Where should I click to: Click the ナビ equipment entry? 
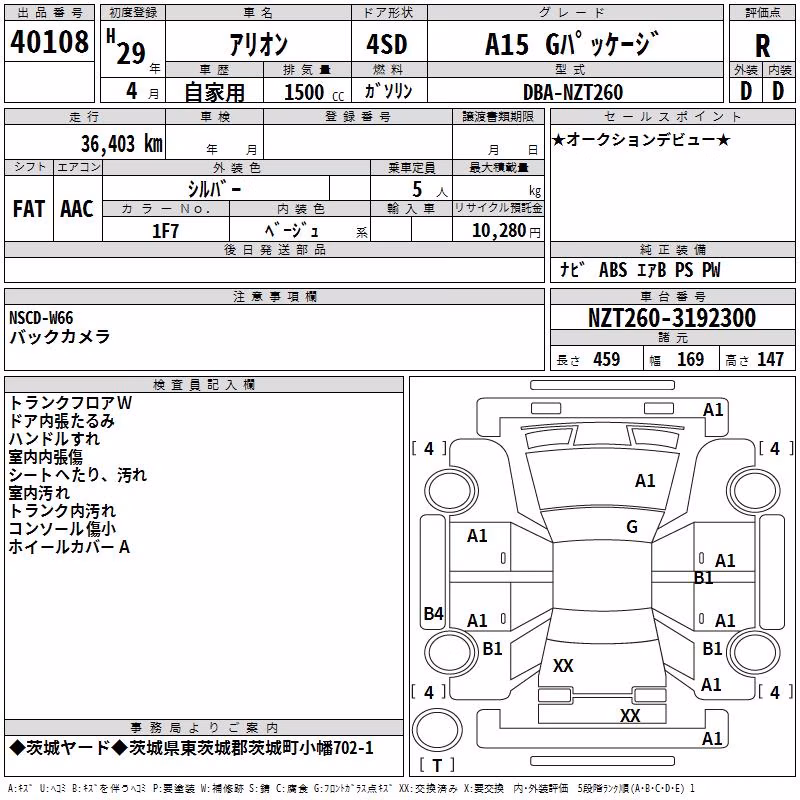571,269
